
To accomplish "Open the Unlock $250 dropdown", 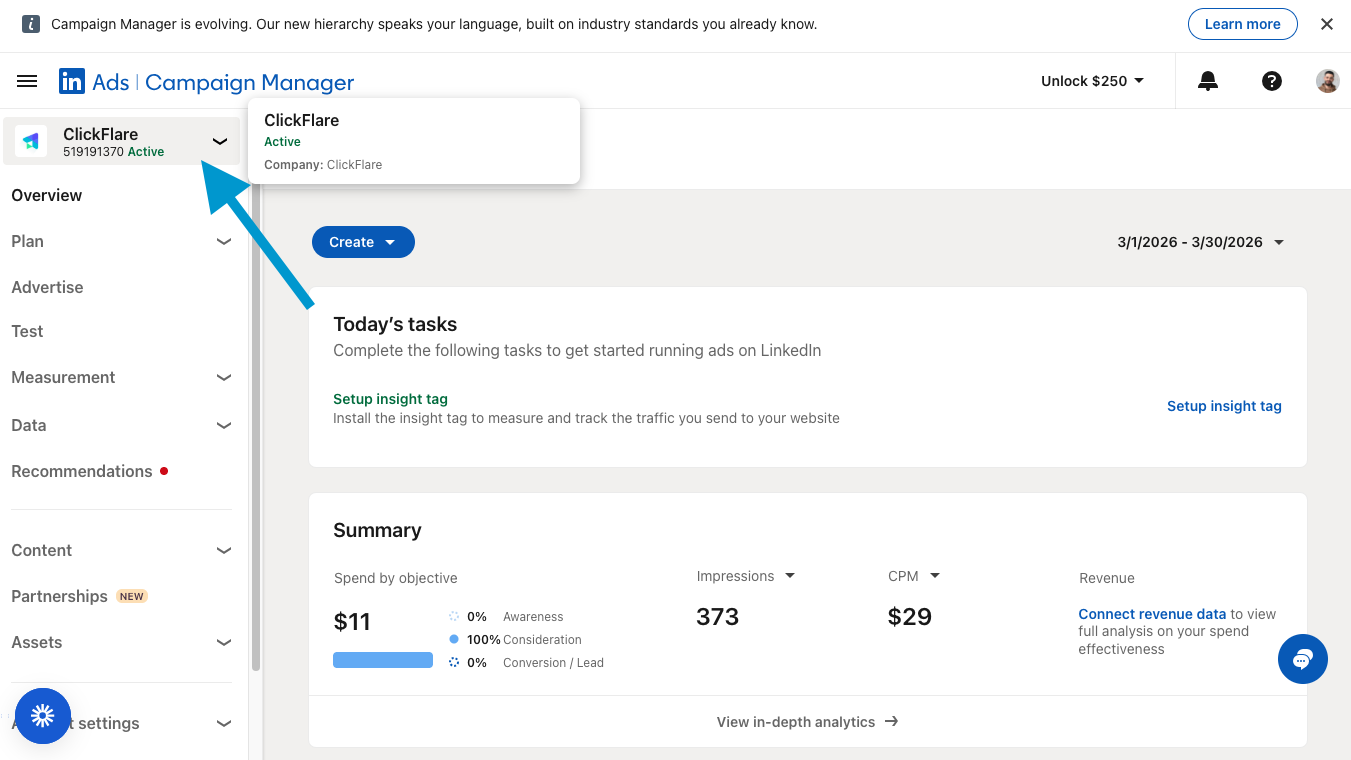I will coord(1092,81).
